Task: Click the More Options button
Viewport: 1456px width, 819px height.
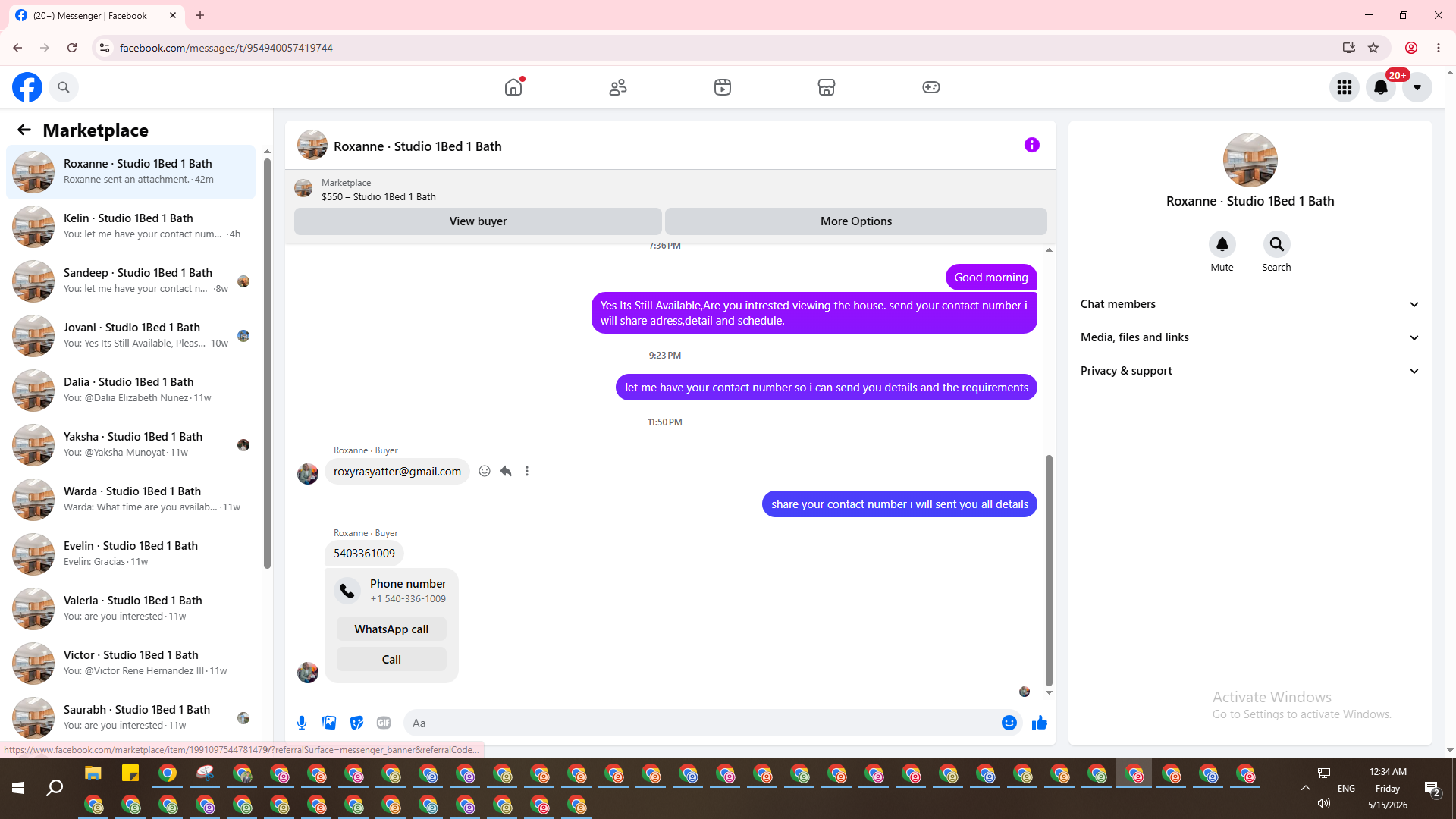Action: [x=856, y=221]
